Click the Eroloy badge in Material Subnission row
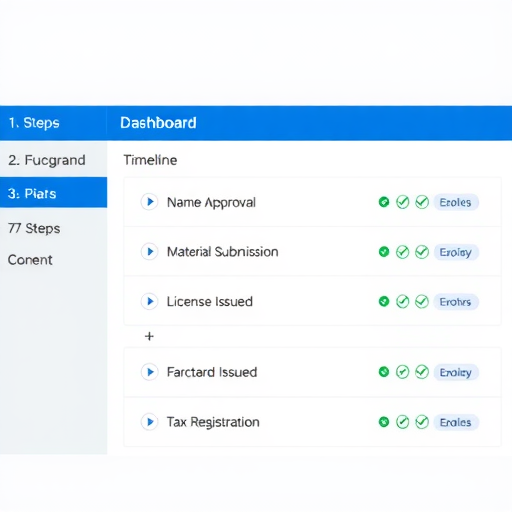Image resolution: width=512 pixels, height=512 pixels. click(x=456, y=252)
